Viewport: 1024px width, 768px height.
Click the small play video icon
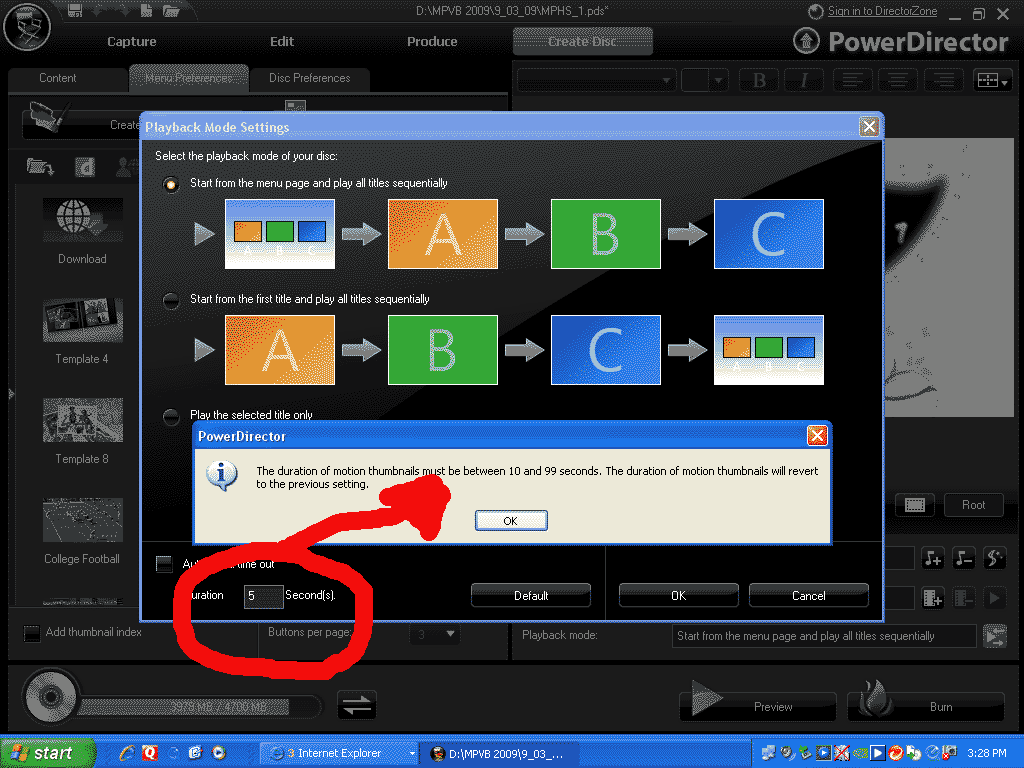tap(994, 598)
